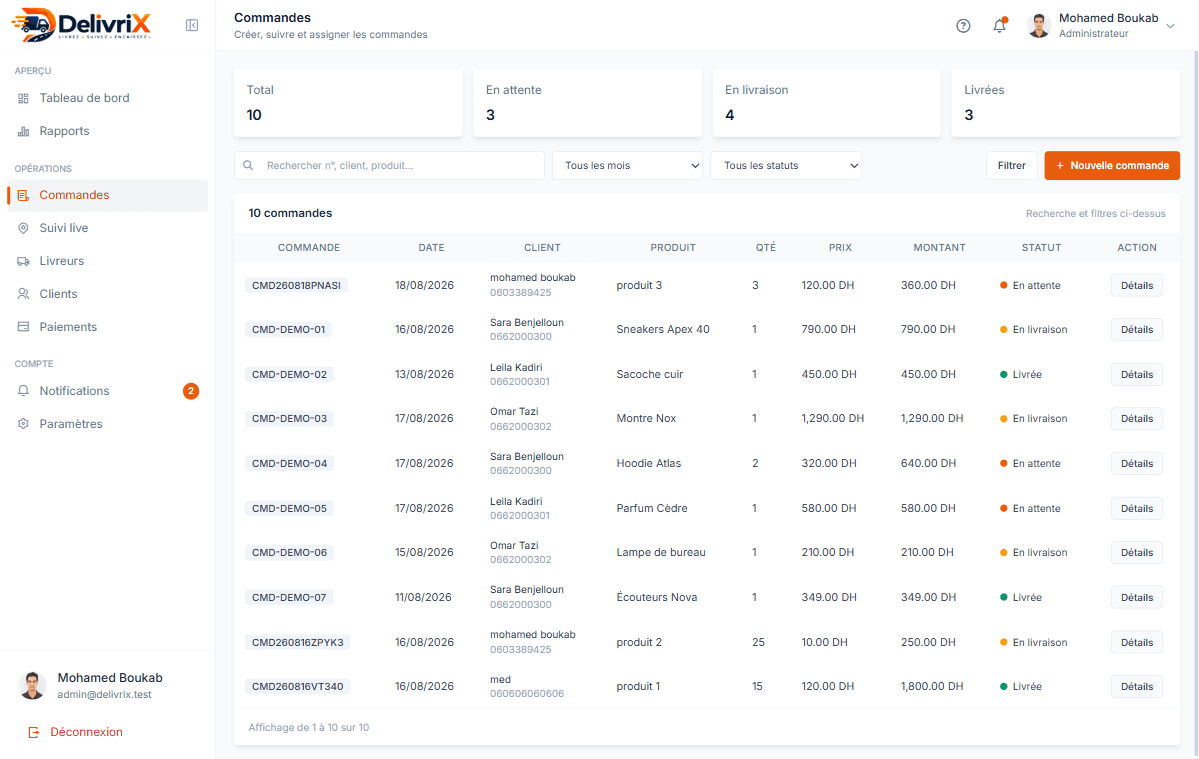Go to Paiements
The image size is (1199, 759).
[x=107, y=327]
